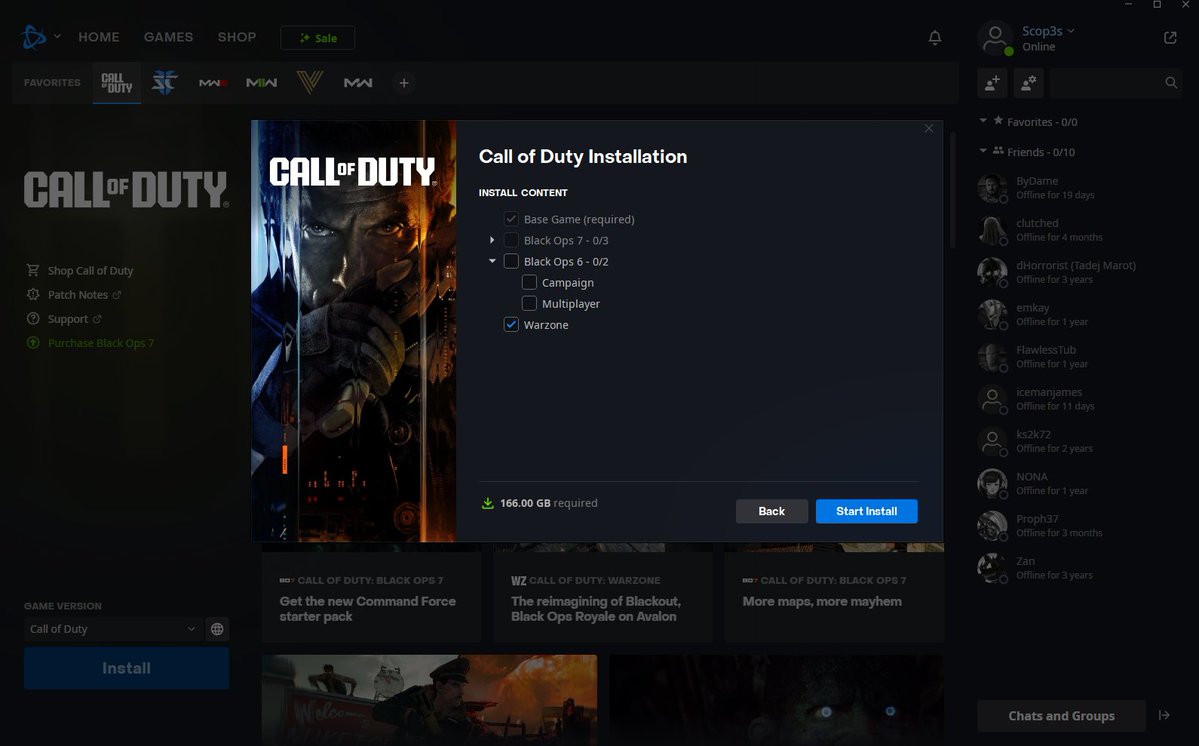Click the Back button
This screenshot has height=746, width=1199.
772,511
